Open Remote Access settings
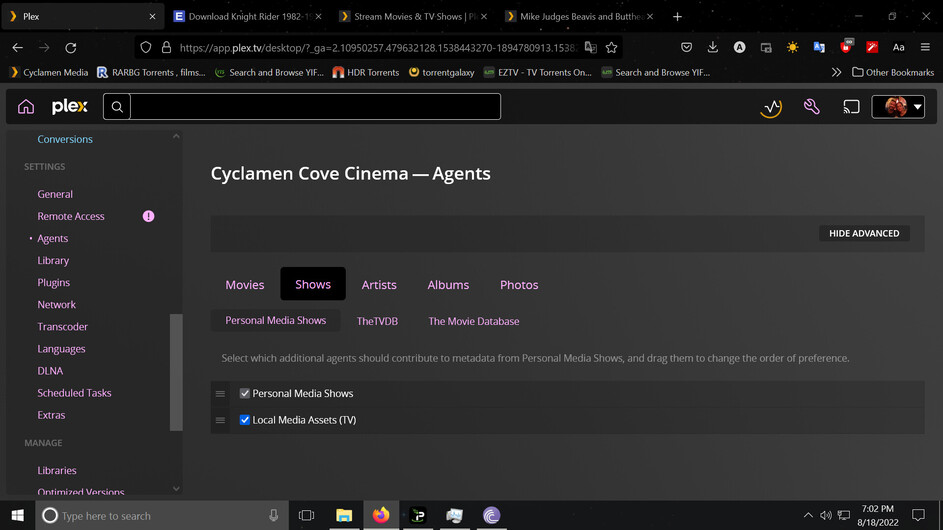 click(x=71, y=216)
